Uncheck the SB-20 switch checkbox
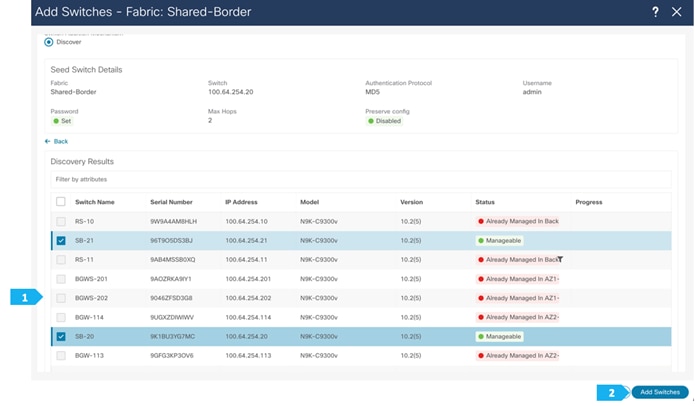 pos(61,336)
